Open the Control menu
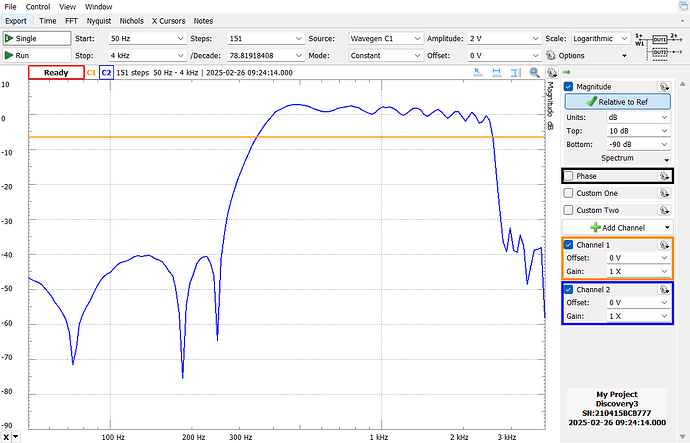Viewport: 690px width, 443px height. pyautogui.click(x=37, y=6)
